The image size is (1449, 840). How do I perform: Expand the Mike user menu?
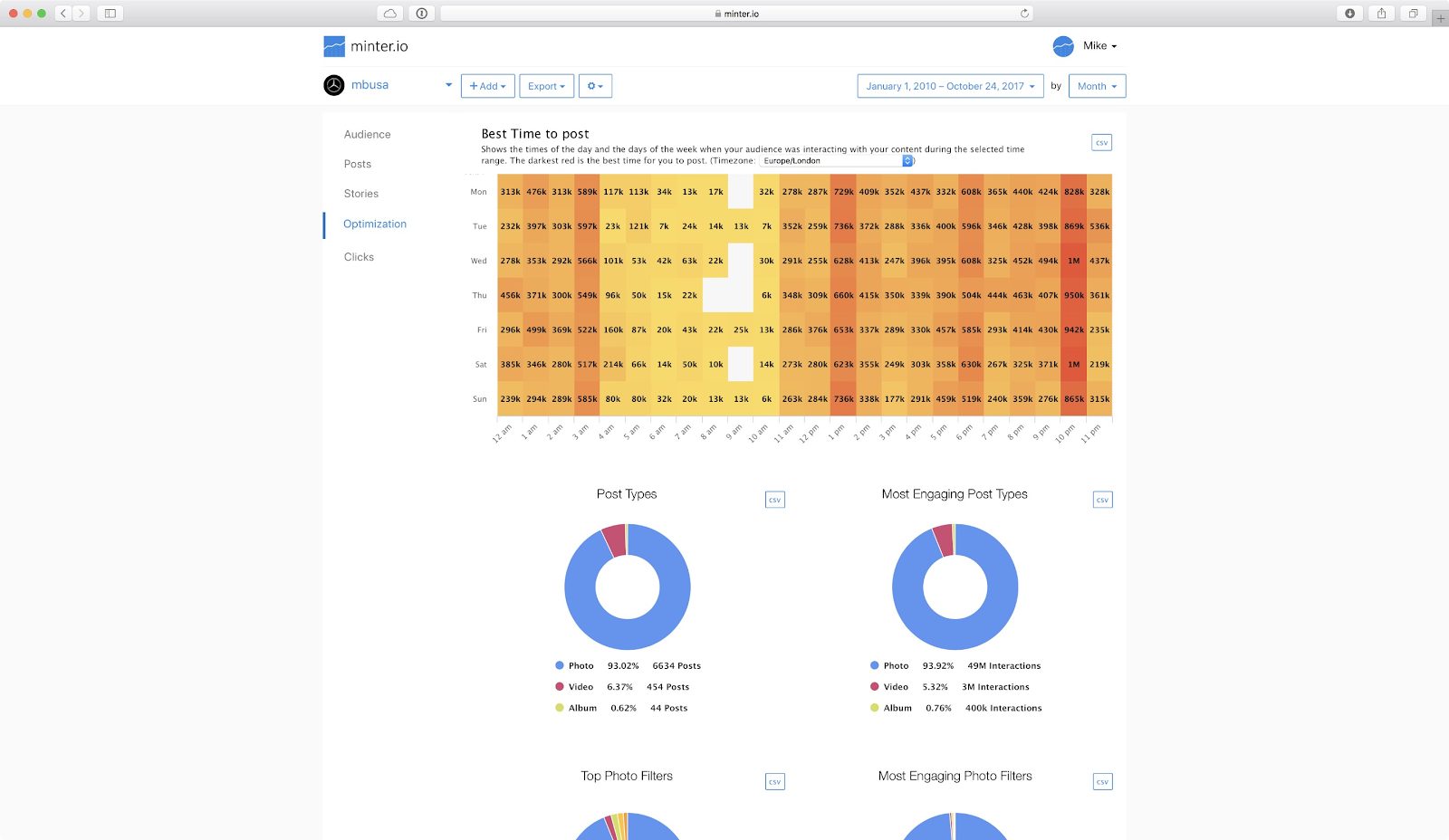click(x=1100, y=46)
